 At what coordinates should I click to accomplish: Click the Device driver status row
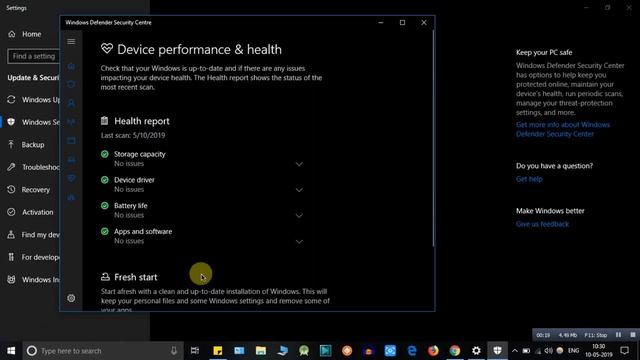pos(203,184)
